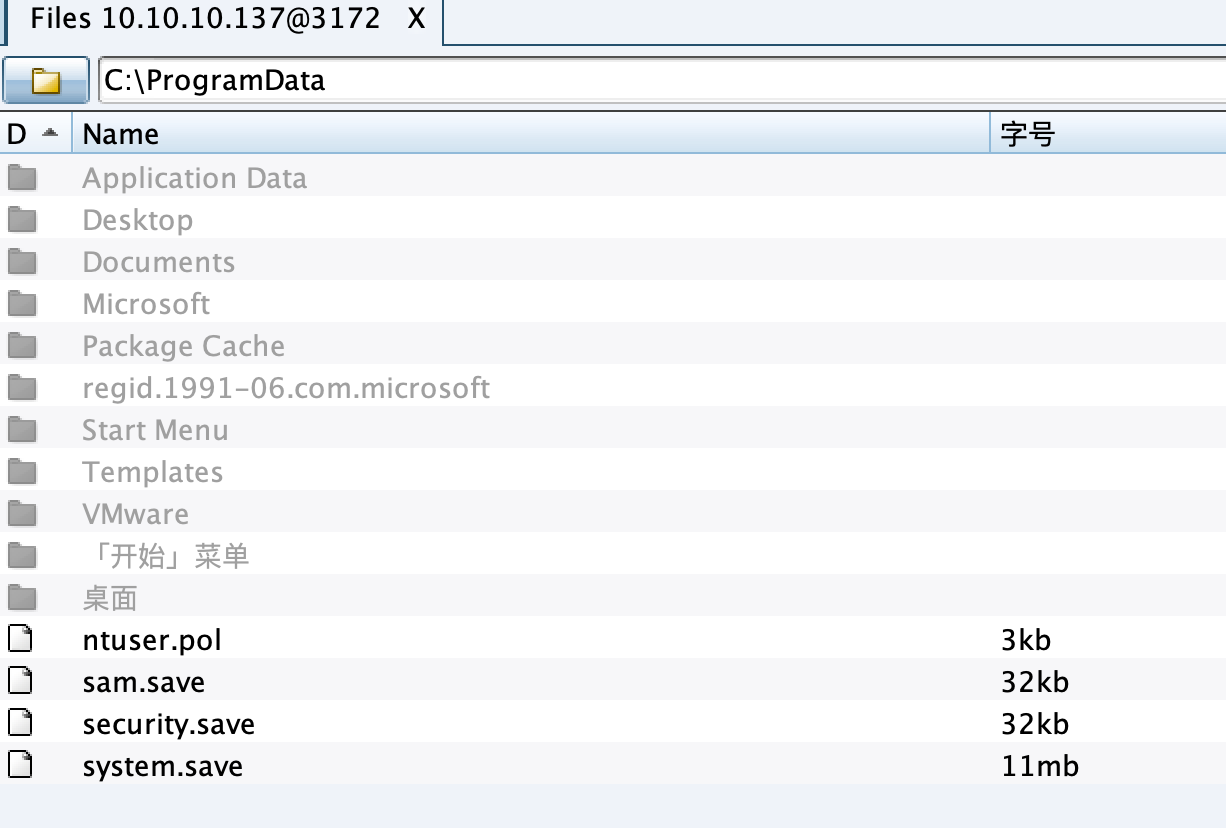The image size is (1226, 828).
Task: Select the 桌面 folder entry
Action: click(110, 598)
